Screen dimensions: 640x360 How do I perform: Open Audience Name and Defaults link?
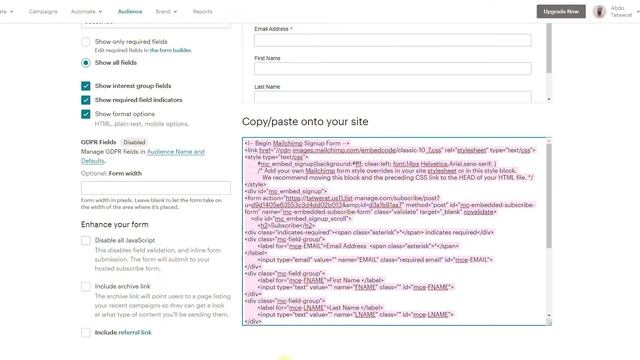click(x=176, y=152)
